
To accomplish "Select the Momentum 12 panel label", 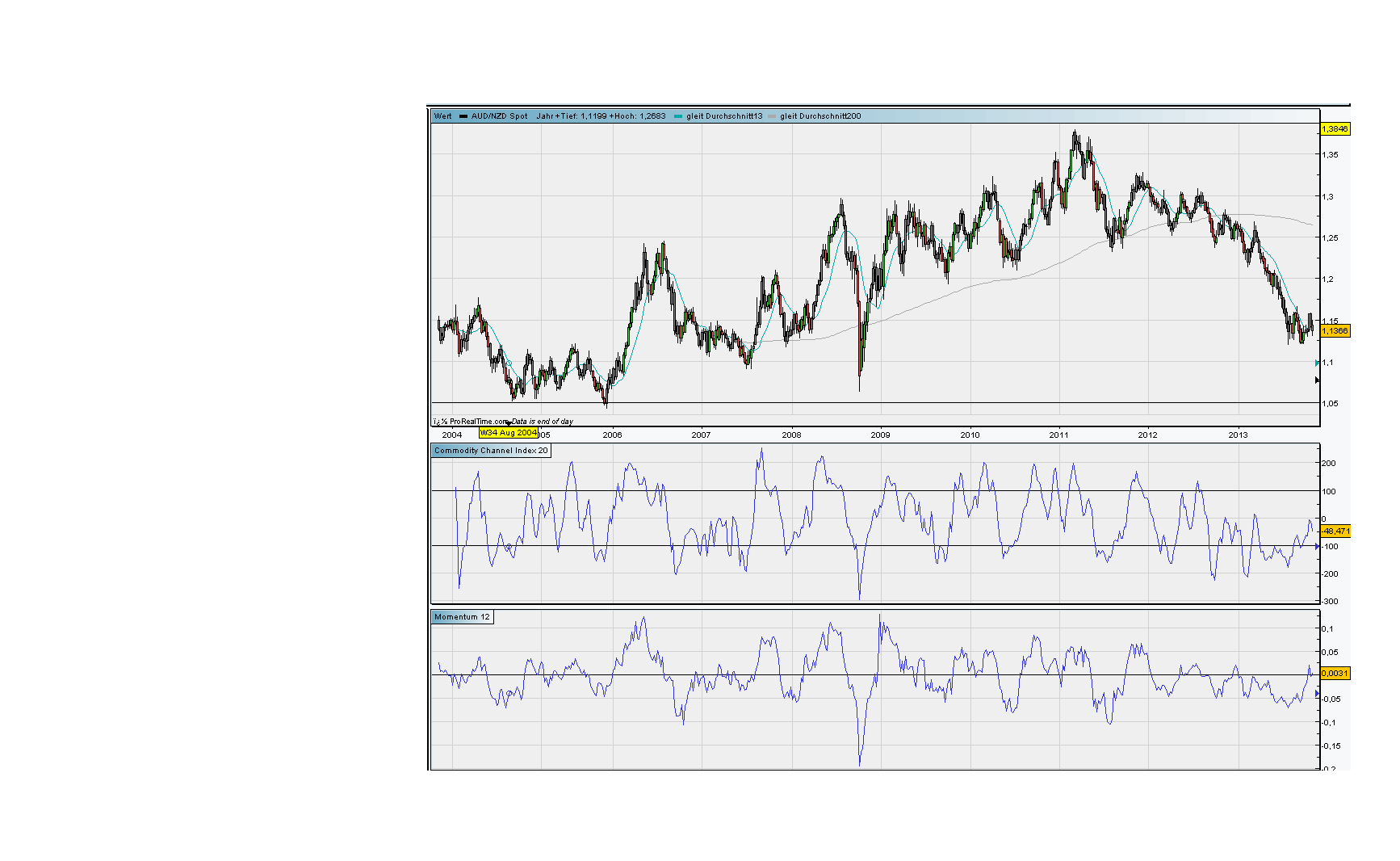I will pyautogui.click(x=462, y=617).
